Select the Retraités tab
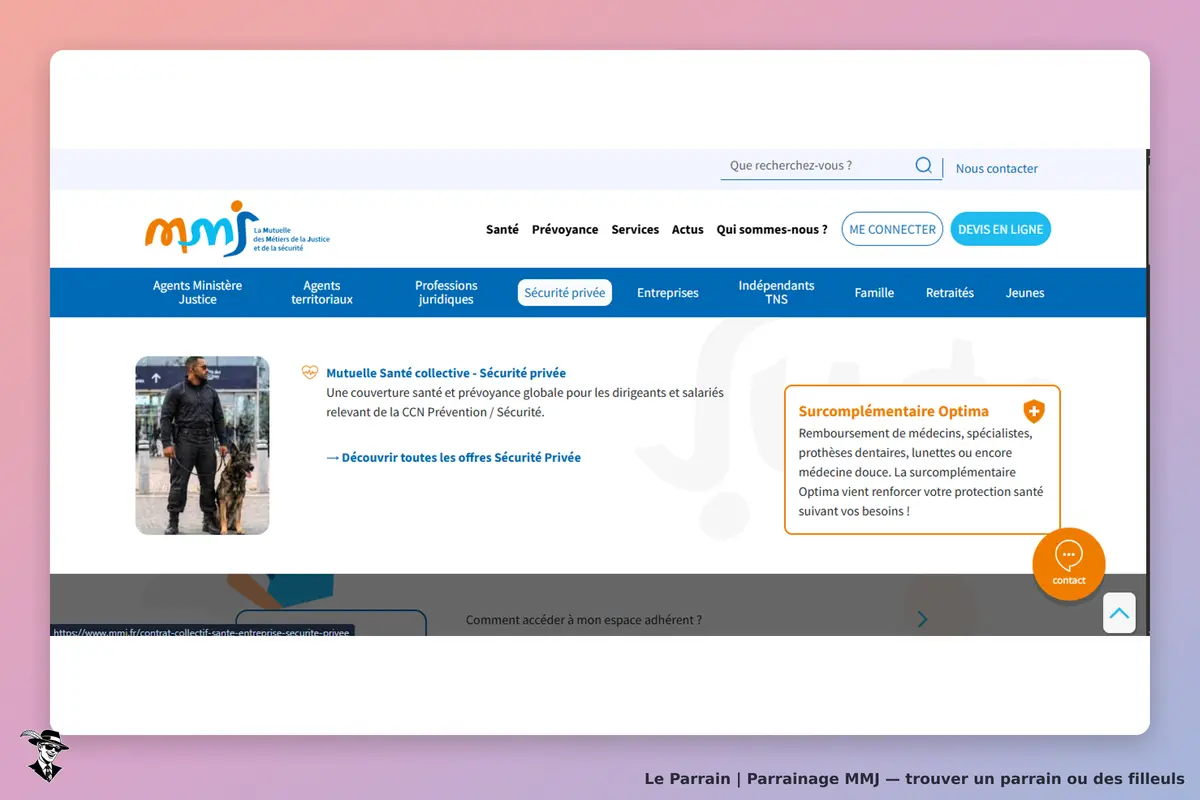The image size is (1200, 800). [x=950, y=293]
